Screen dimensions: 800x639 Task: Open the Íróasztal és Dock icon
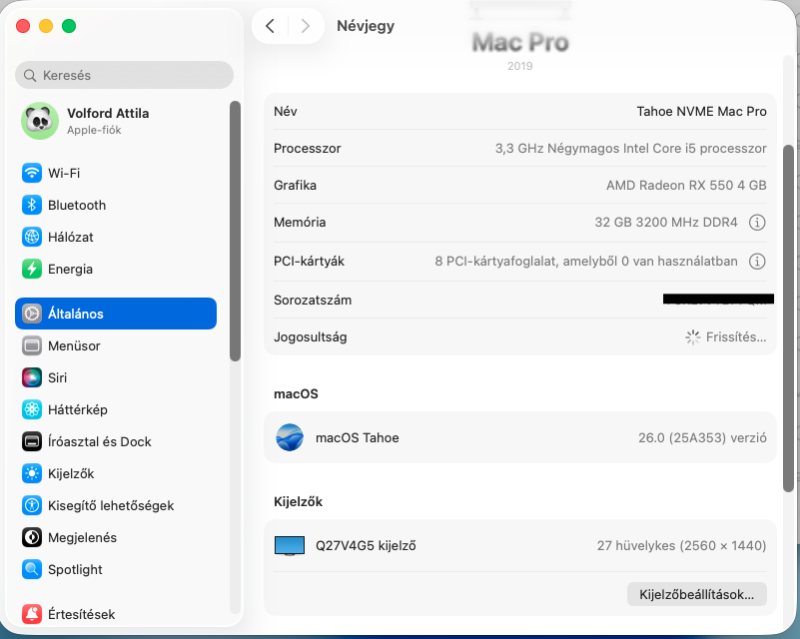pos(32,441)
